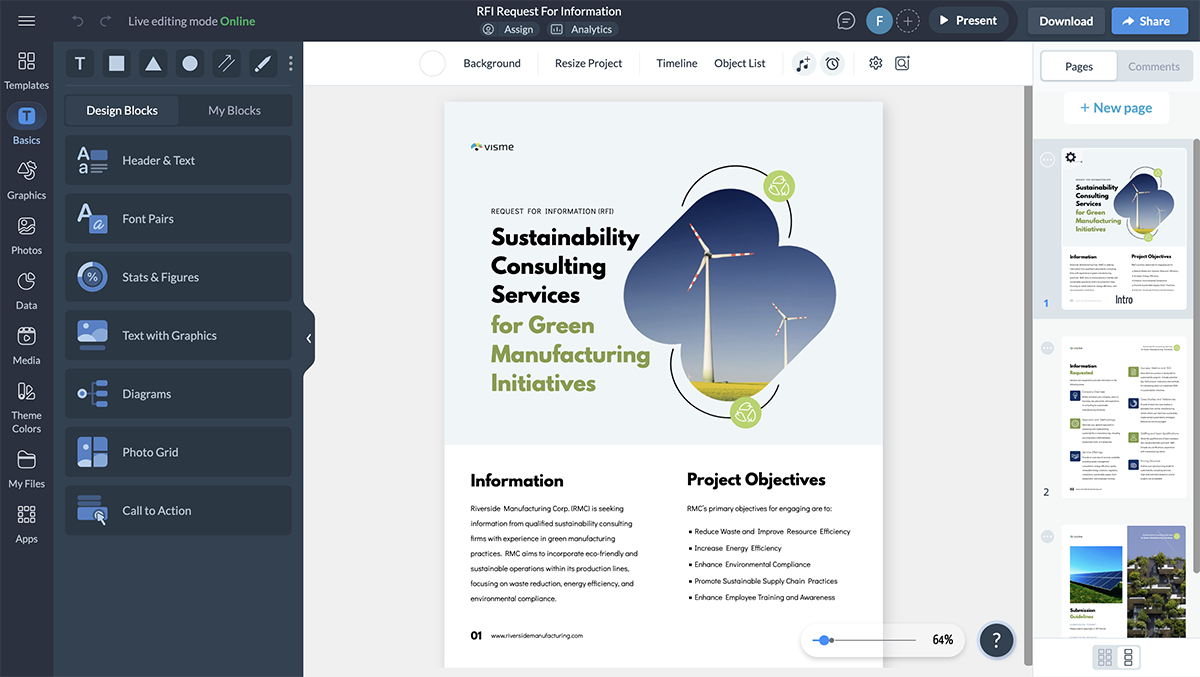Open the Comments tab
This screenshot has height=677, width=1200.
(x=1153, y=67)
